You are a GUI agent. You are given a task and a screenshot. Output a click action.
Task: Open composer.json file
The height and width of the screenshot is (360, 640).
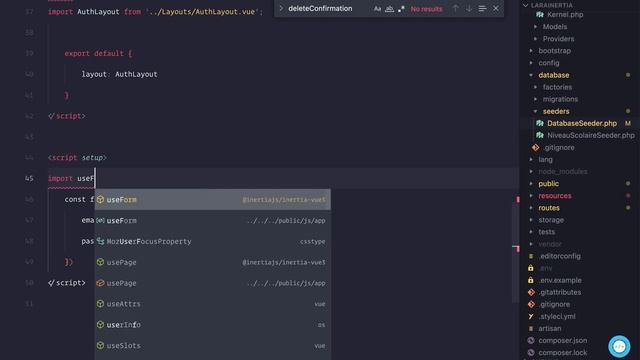562,340
